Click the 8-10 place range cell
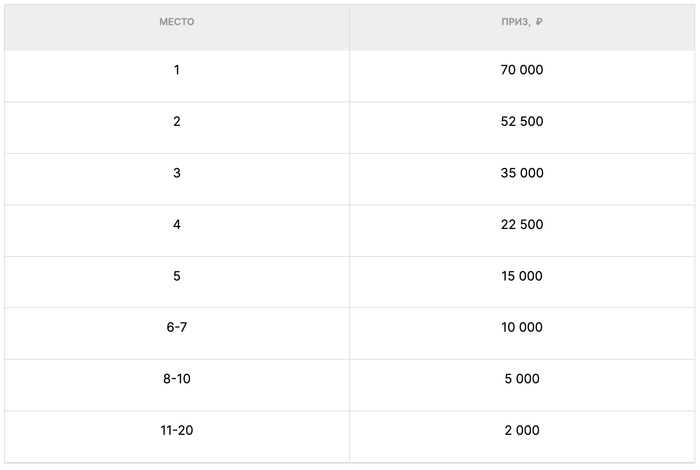The height and width of the screenshot is (470, 700). (x=177, y=379)
